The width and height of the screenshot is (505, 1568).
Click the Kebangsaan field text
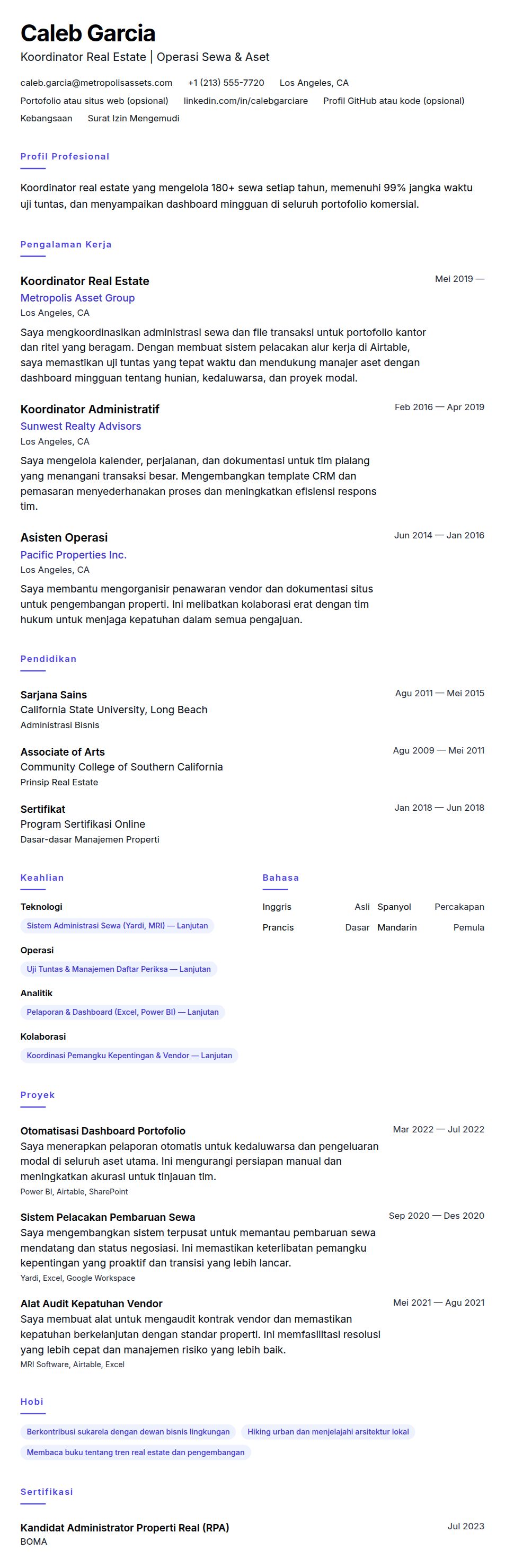point(46,118)
